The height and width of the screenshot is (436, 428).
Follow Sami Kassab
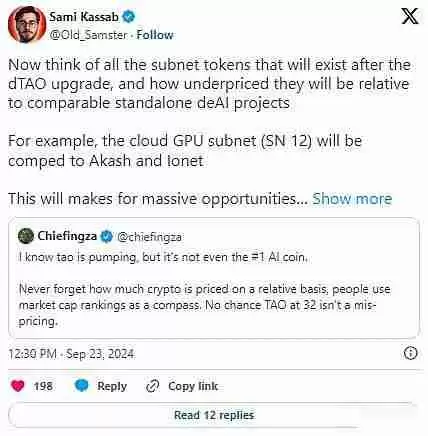coord(155,35)
